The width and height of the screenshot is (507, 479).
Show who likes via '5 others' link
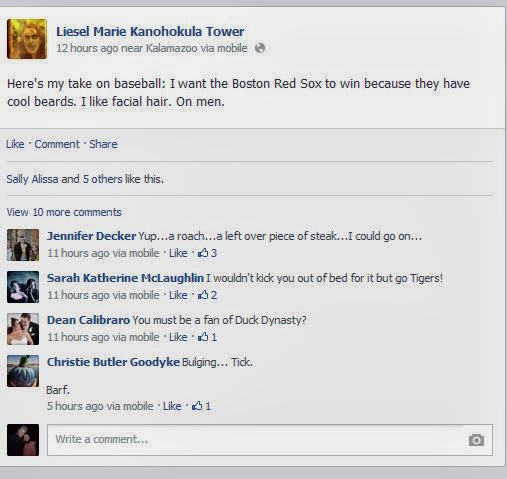click(103, 179)
